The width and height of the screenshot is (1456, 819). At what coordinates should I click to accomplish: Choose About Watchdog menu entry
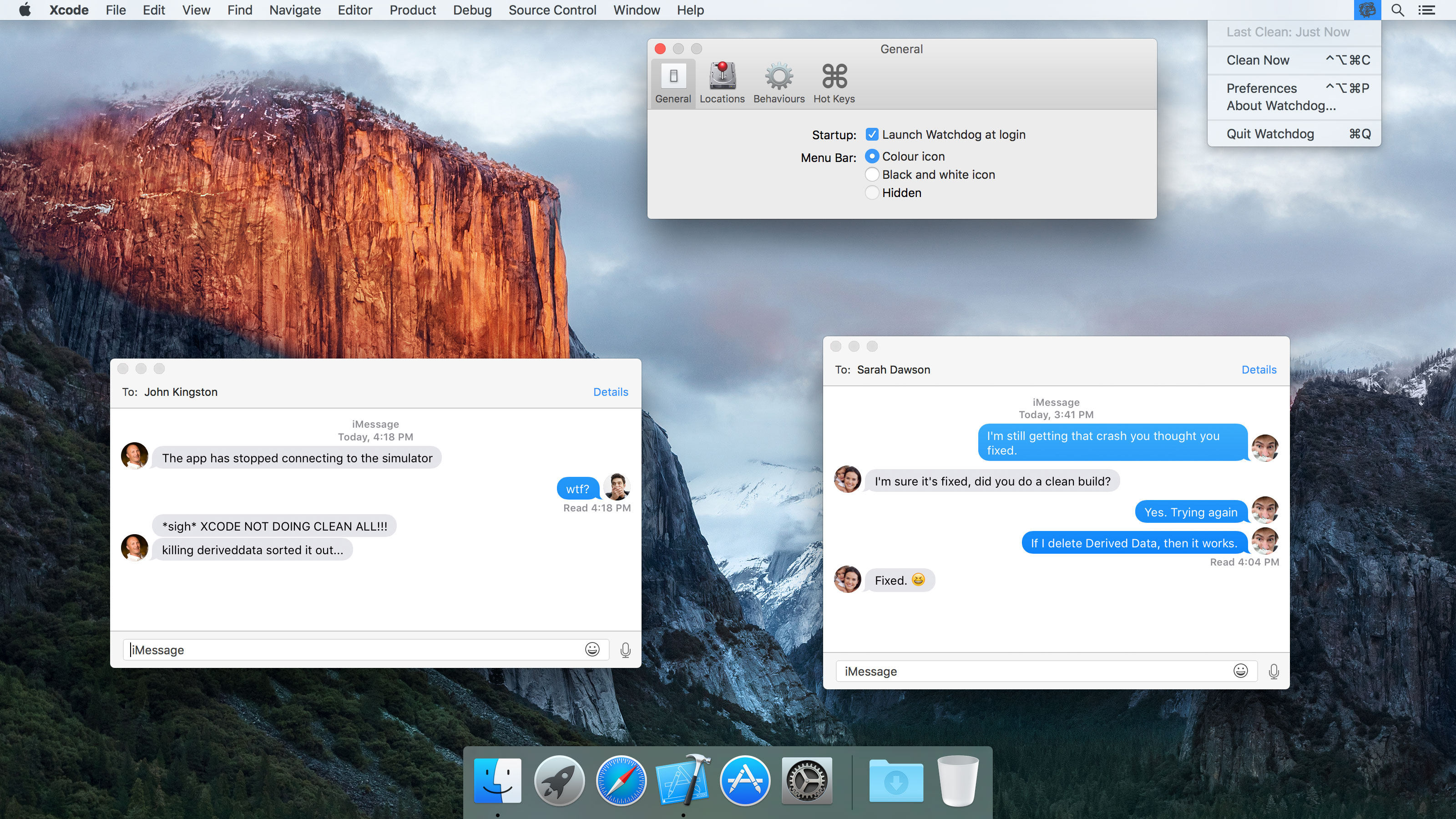[x=1294, y=106]
